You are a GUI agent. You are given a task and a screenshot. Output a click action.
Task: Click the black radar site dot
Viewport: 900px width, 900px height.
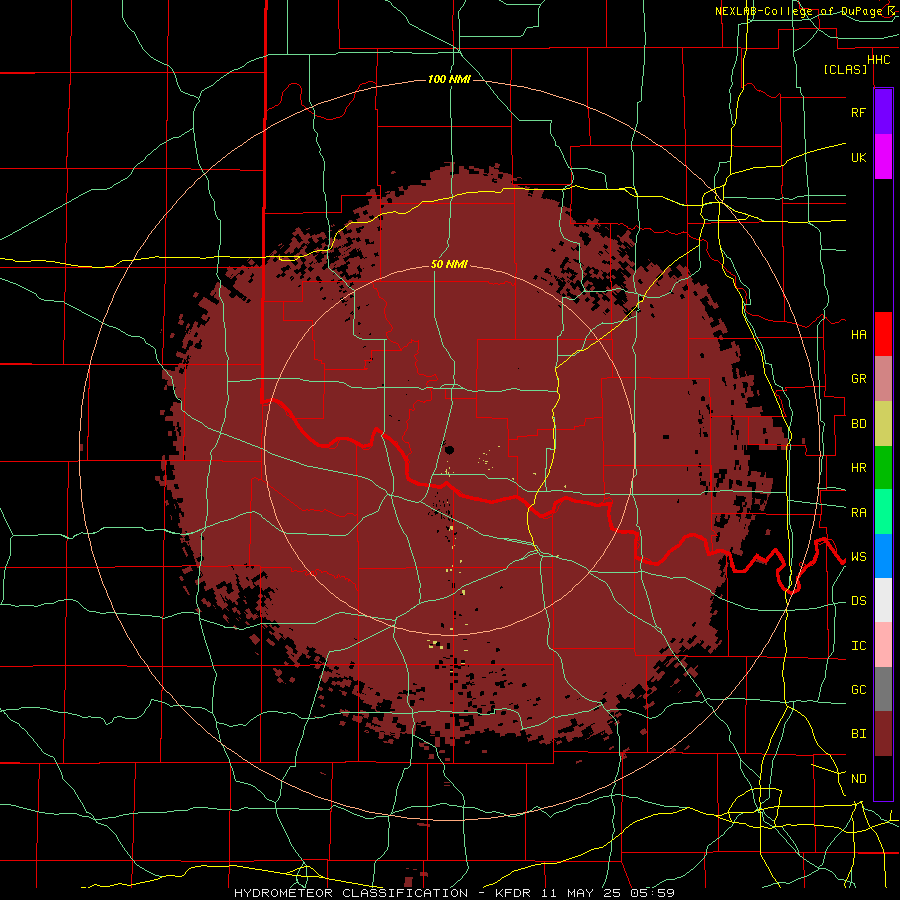click(449, 450)
